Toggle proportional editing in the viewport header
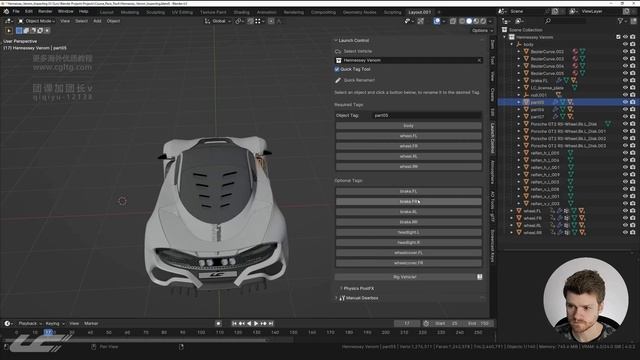This screenshot has width=640, height=360. point(271,21)
